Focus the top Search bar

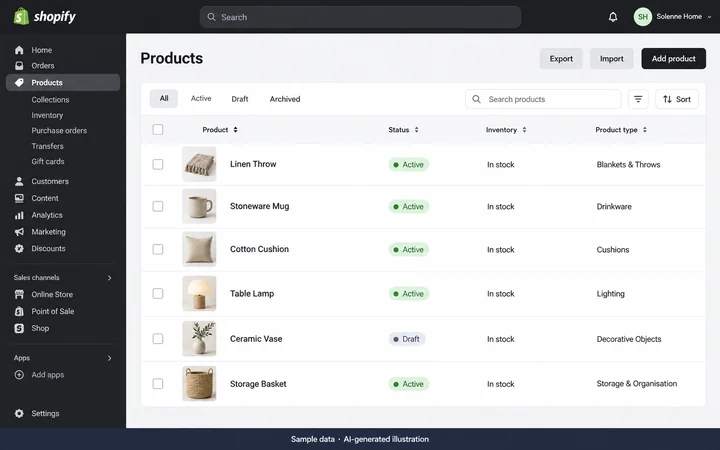click(360, 17)
